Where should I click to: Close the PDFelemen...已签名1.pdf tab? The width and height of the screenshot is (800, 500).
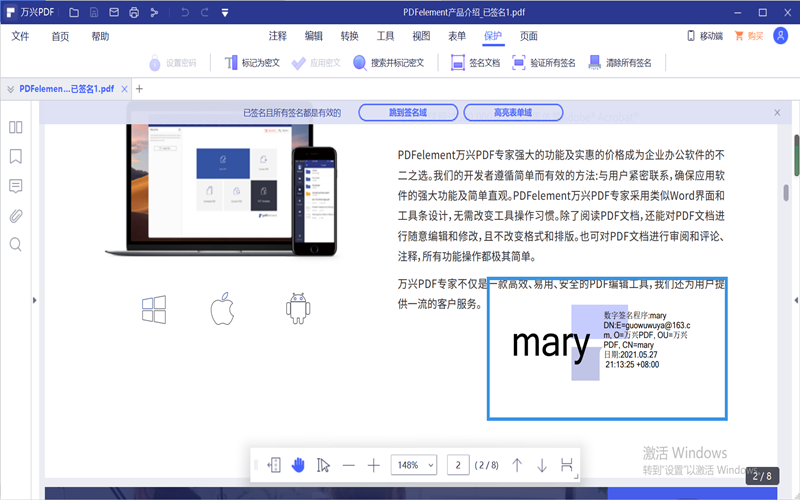point(124,89)
